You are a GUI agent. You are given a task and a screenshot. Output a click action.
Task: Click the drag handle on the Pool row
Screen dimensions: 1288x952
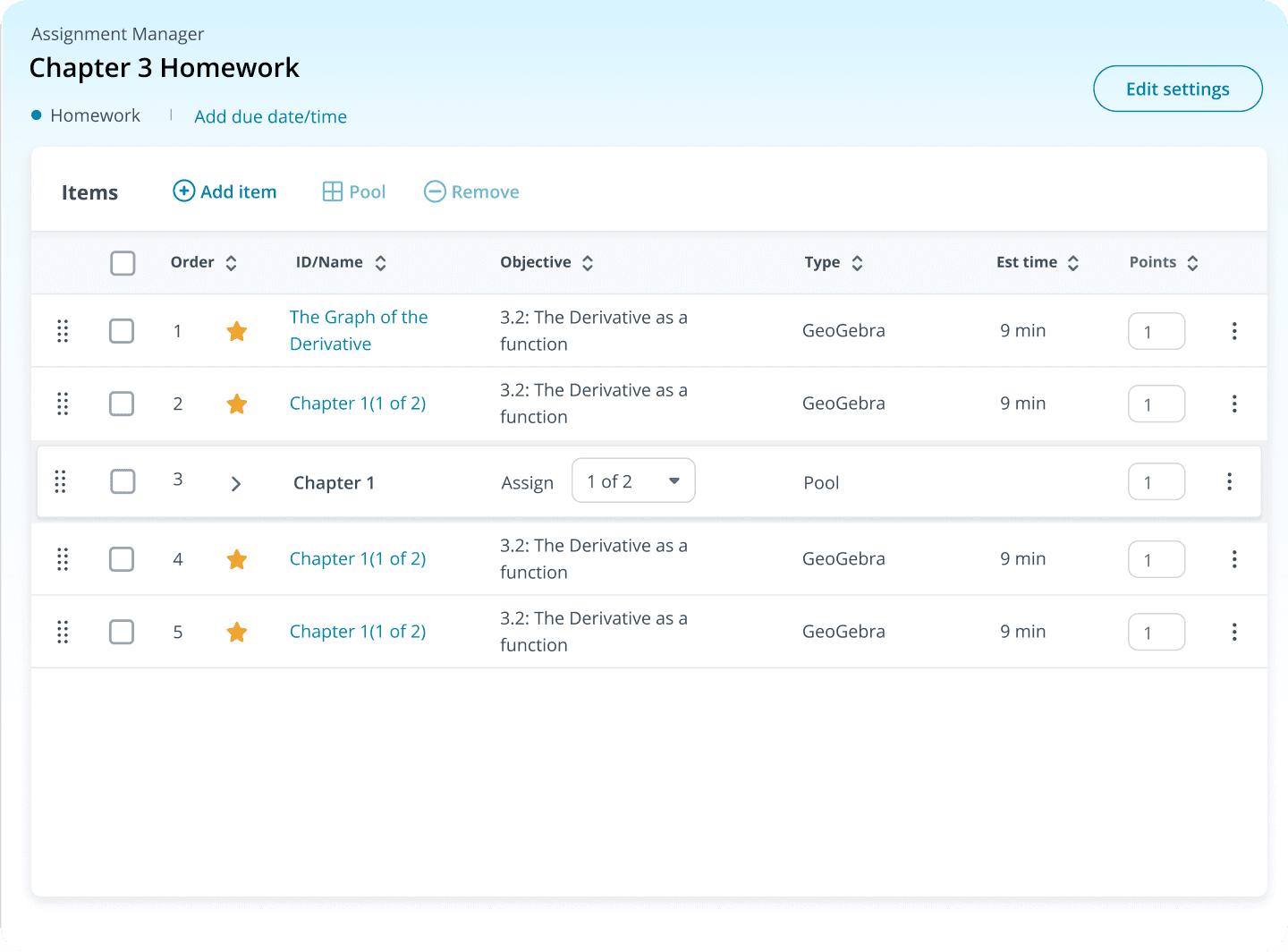pos(60,481)
